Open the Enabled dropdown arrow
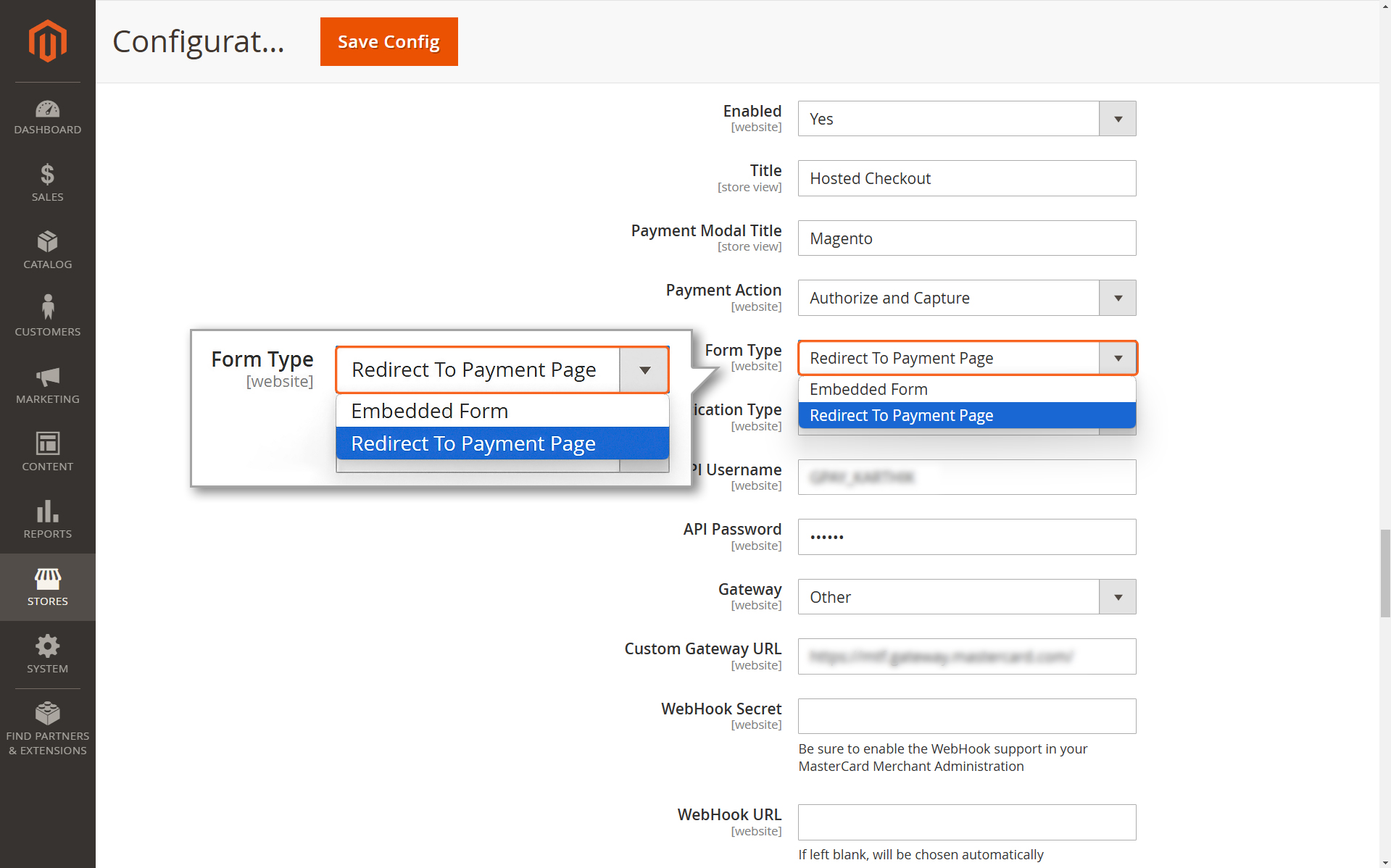The width and height of the screenshot is (1391, 868). (x=1118, y=119)
